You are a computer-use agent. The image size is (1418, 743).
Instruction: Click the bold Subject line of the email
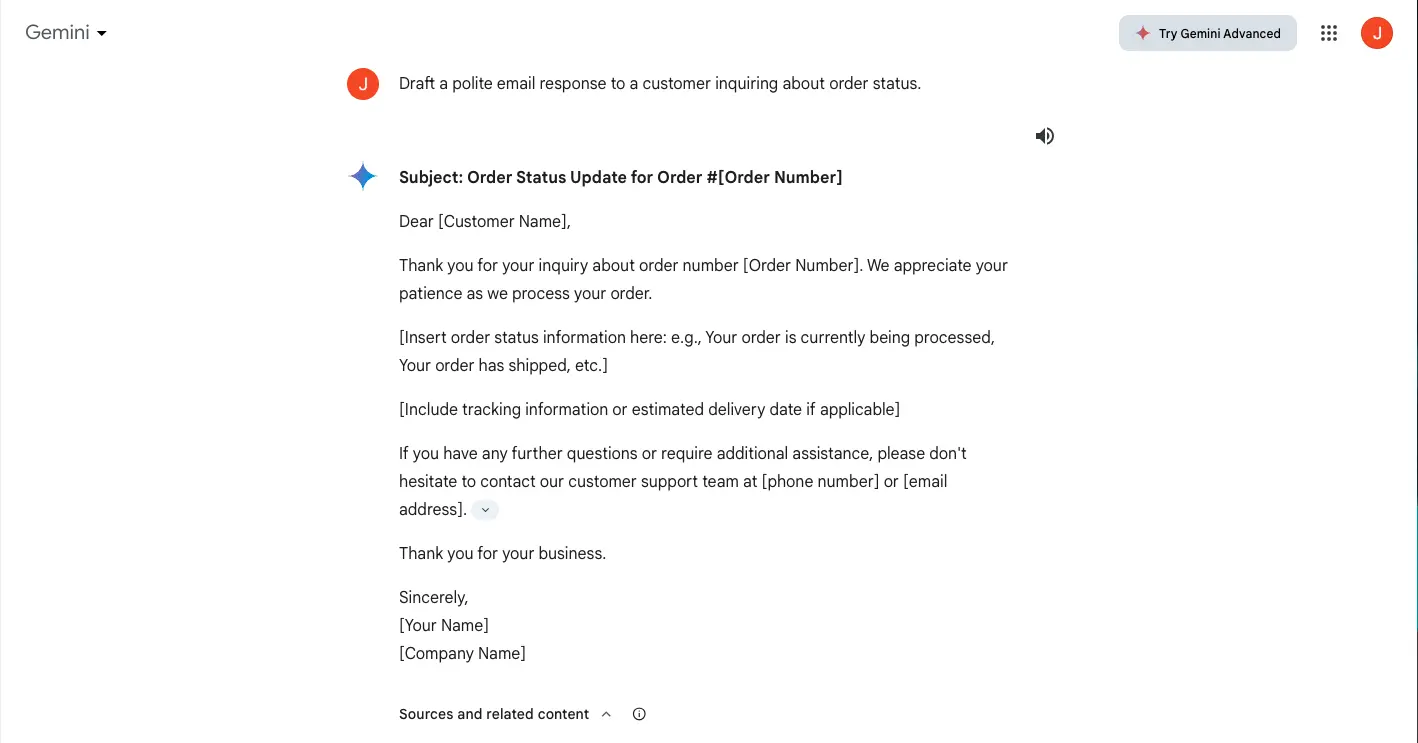click(620, 177)
